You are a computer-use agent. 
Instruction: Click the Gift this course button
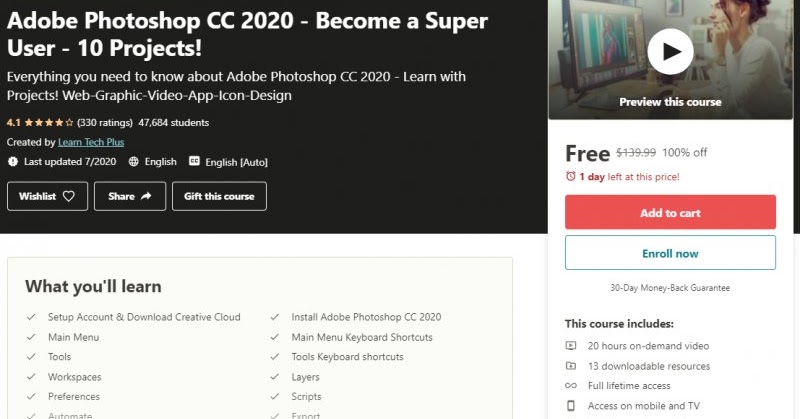(219, 197)
